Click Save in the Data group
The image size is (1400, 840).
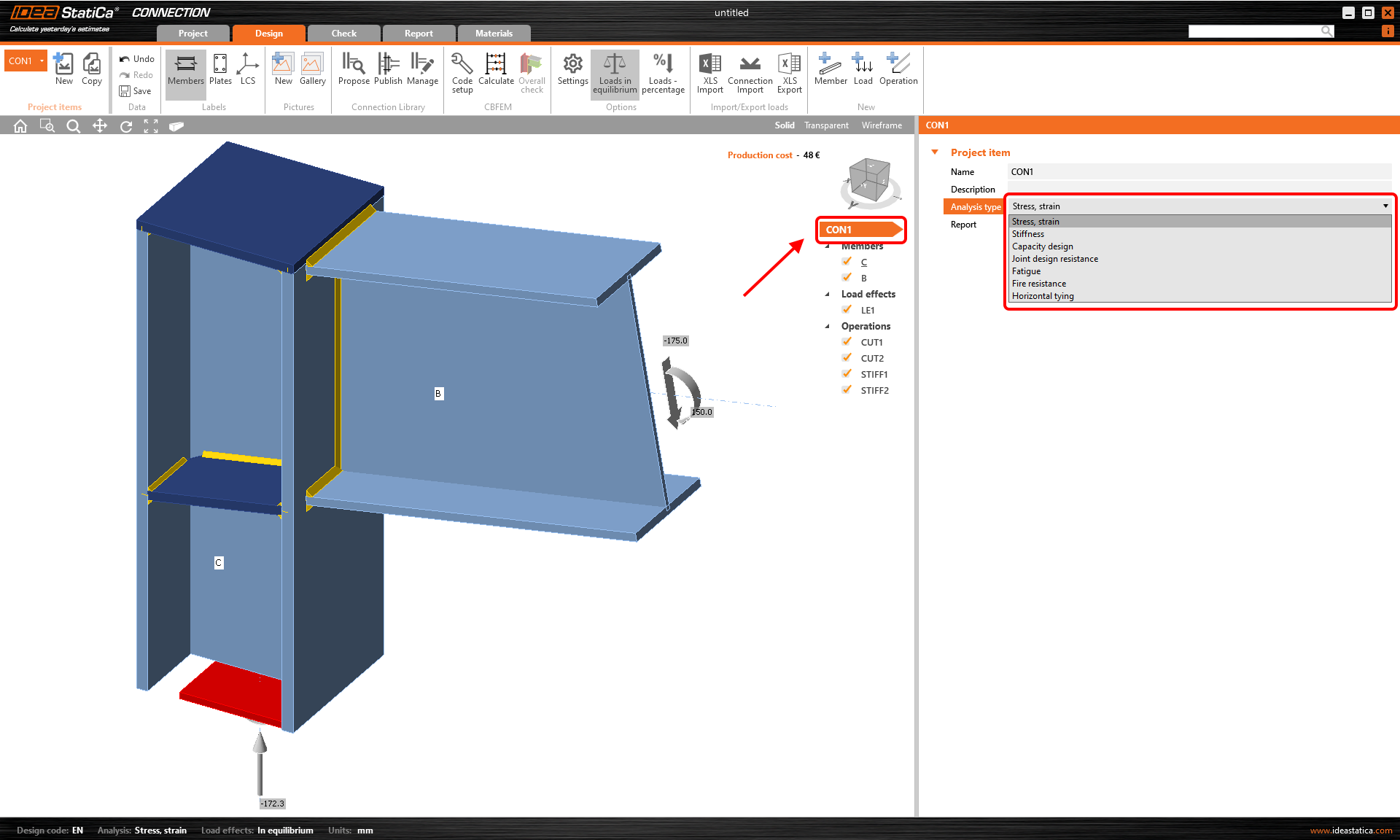136,91
